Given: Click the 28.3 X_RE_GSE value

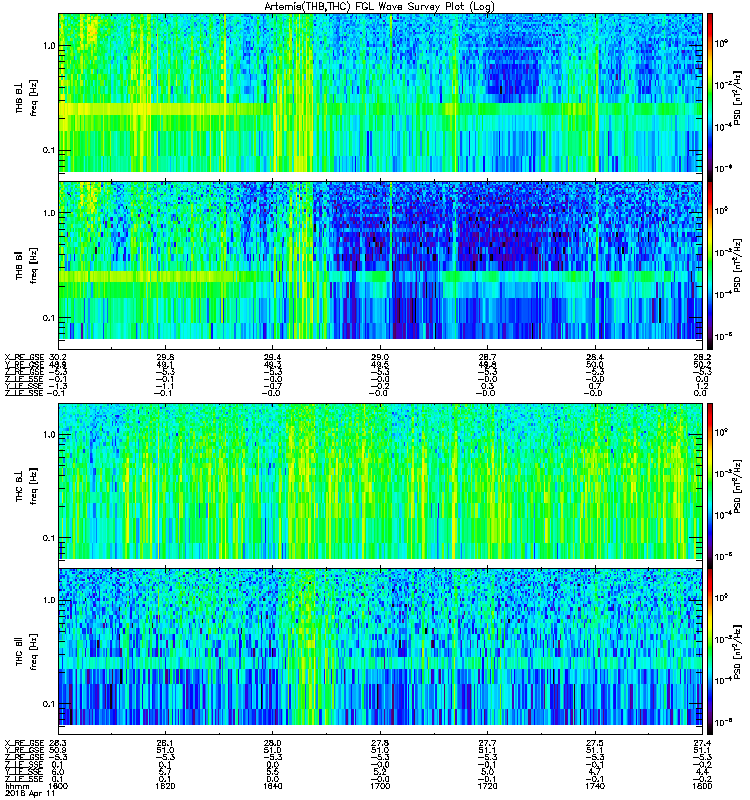Looking at the screenshot, I should point(58,743).
